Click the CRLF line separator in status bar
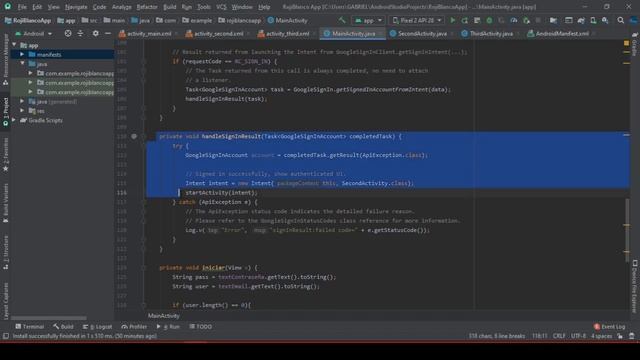 pos(559,336)
